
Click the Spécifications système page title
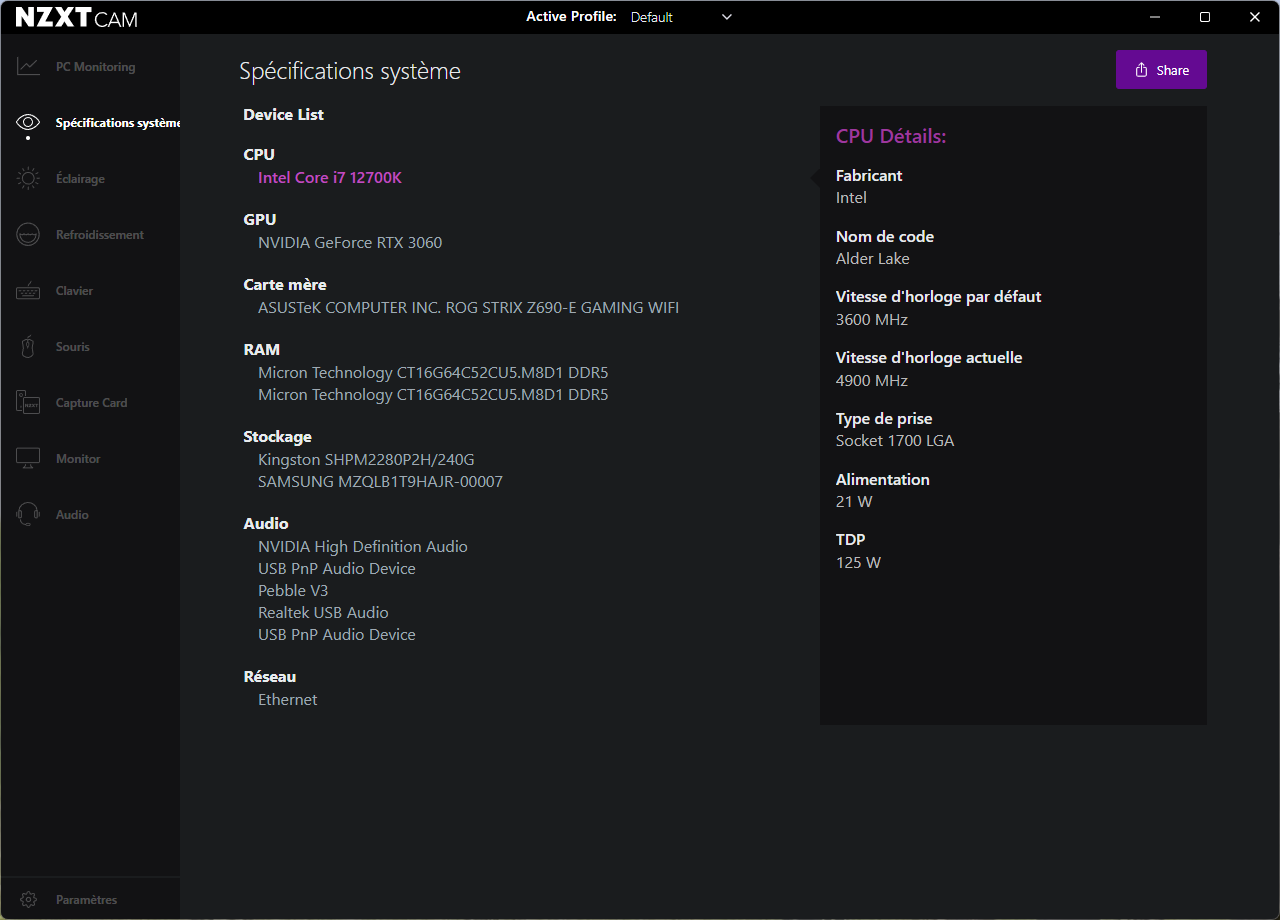pyautogui.click(x=350, y=71)
